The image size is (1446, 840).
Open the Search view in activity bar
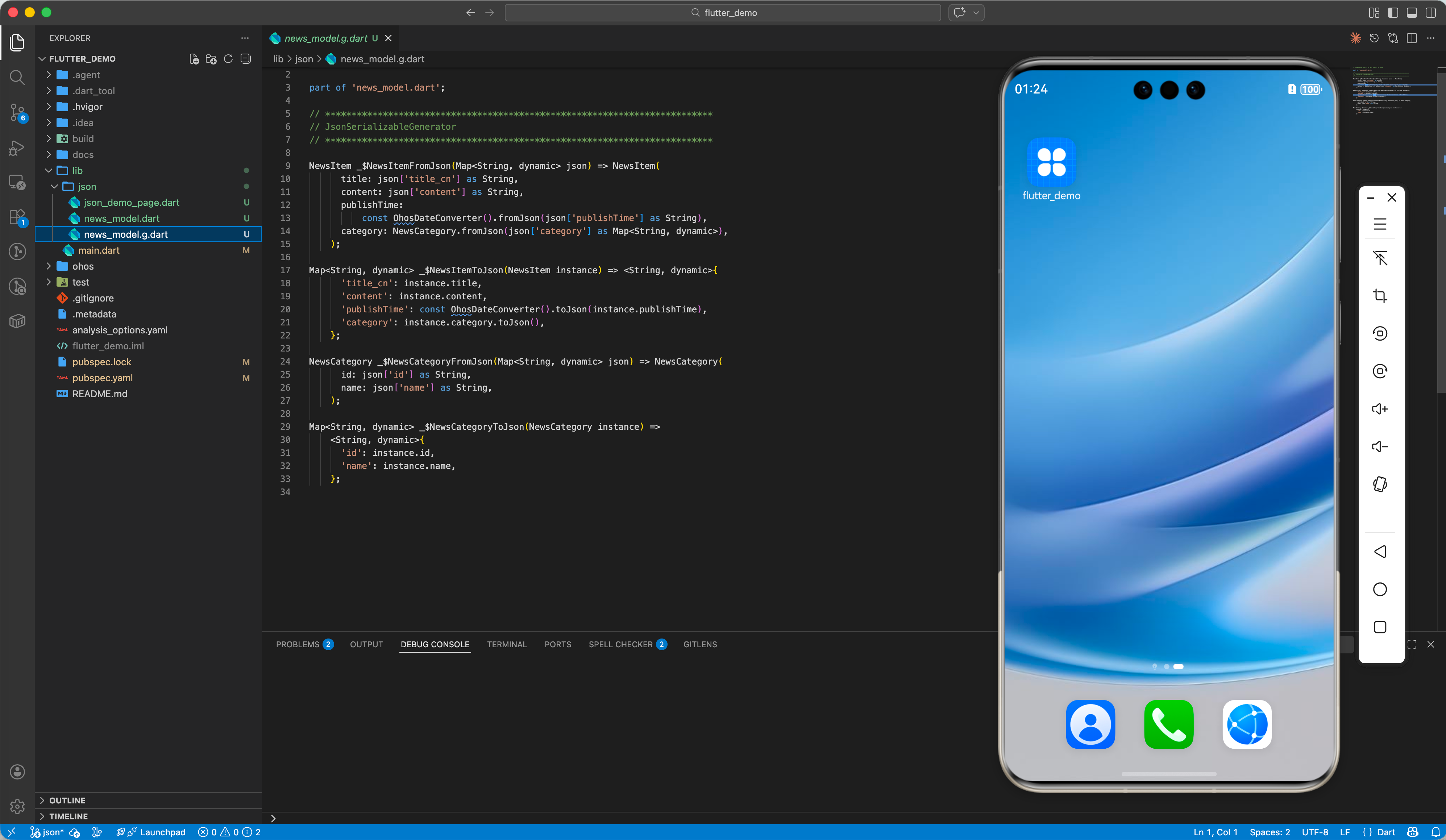point(17,77)
